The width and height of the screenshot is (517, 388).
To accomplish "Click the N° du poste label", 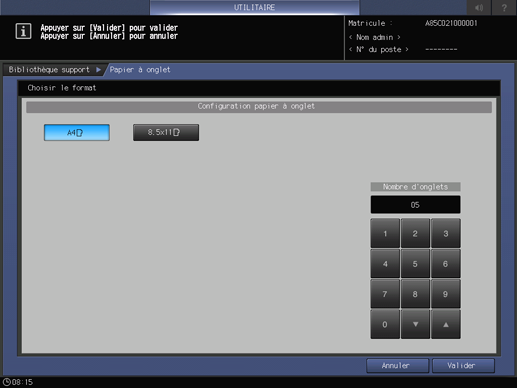I will pos(379,49).
